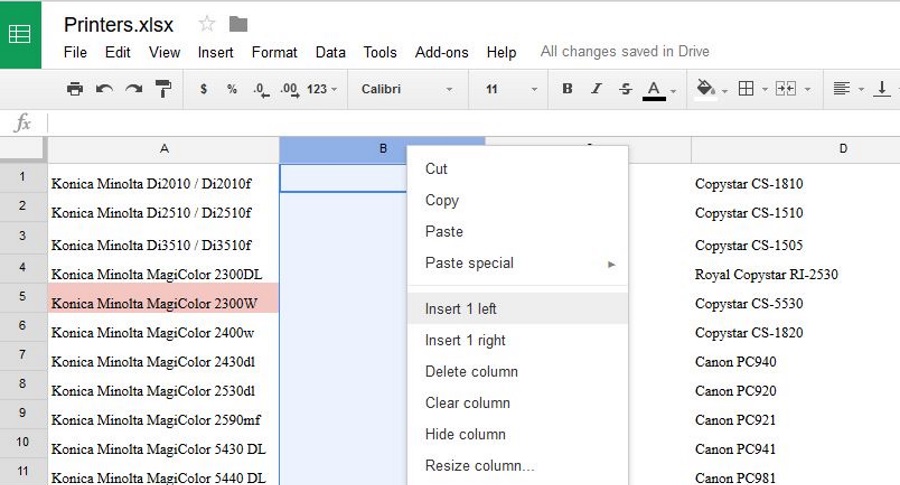Toggle Strikethrough formatting
The image size is (900, 485).
pyautogui.click(x=626, y=88)
